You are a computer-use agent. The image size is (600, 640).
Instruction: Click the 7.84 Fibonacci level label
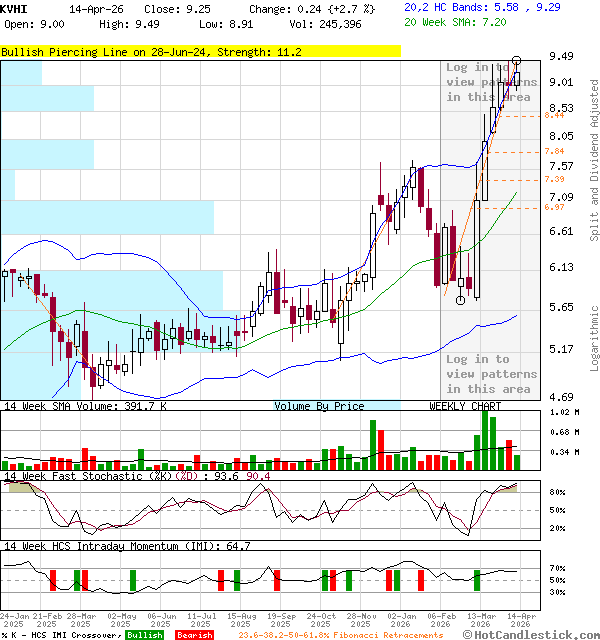555,151
